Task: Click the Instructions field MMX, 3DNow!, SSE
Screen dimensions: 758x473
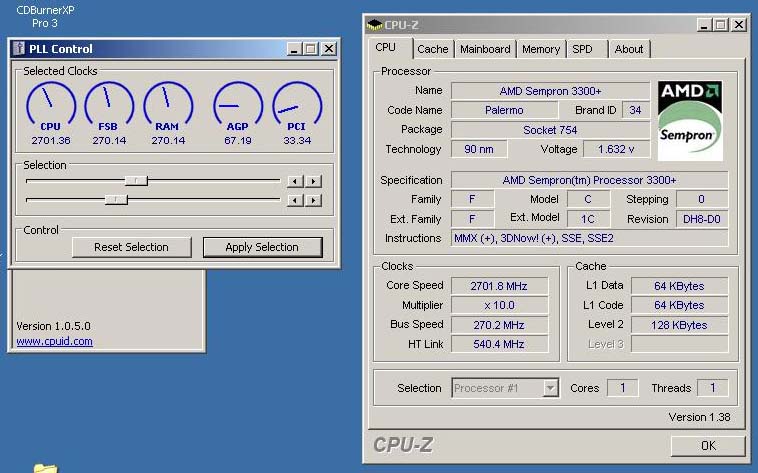Action: 590,238
